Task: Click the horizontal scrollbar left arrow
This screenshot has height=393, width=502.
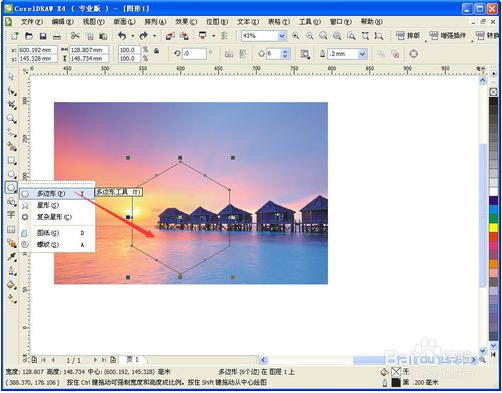Action: pos(263,360)
